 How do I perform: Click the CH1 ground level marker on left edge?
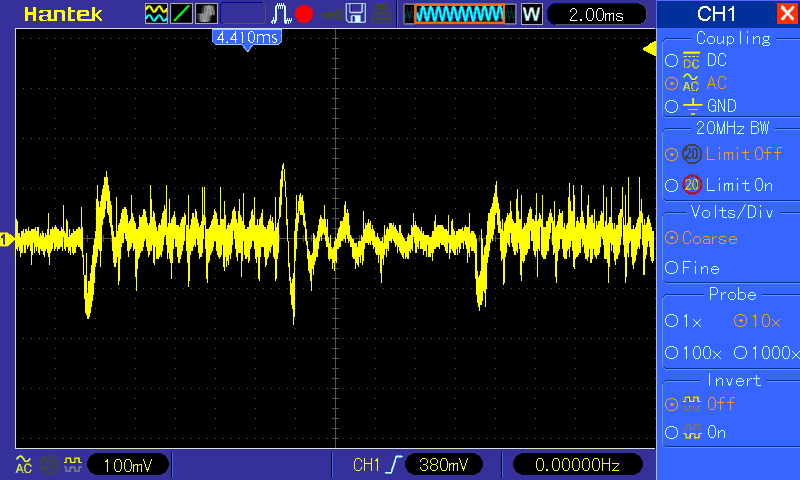coord(7,239)
